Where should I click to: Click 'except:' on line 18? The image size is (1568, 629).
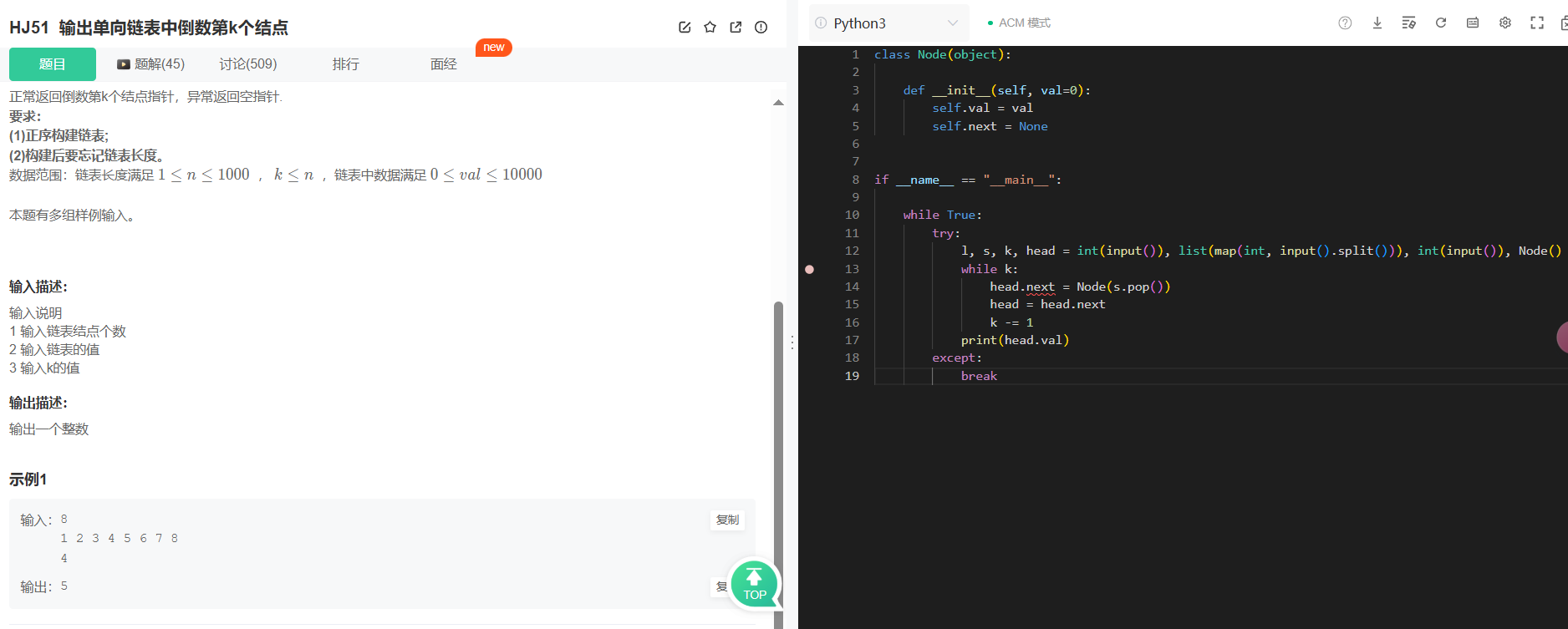tap(957, 358)
